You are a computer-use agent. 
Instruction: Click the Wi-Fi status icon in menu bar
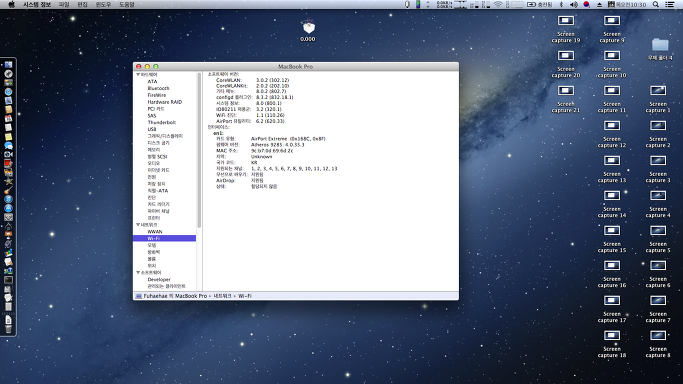coord(498,4)
